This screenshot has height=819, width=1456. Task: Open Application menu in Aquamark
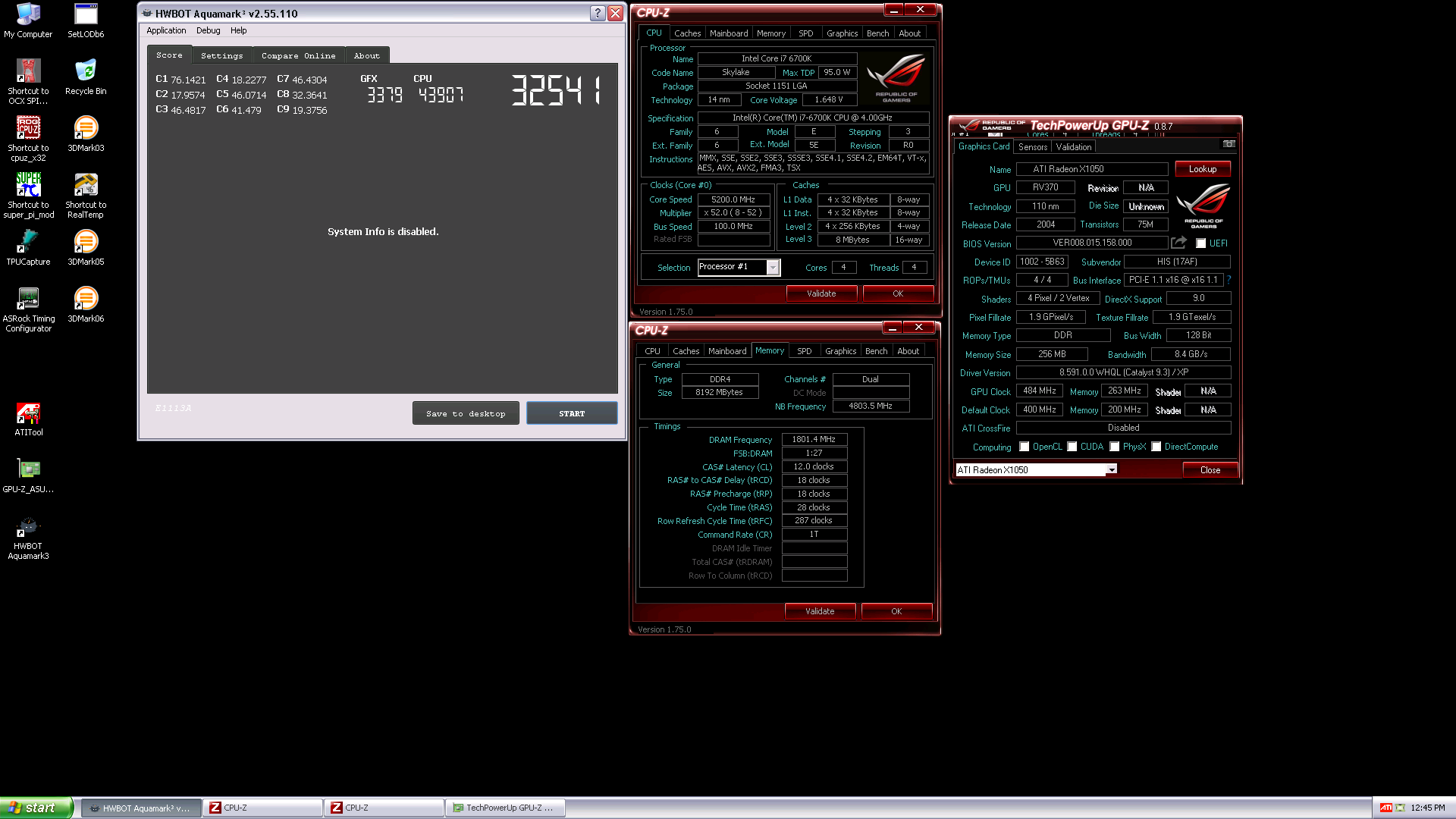click(x=166, y=30)
